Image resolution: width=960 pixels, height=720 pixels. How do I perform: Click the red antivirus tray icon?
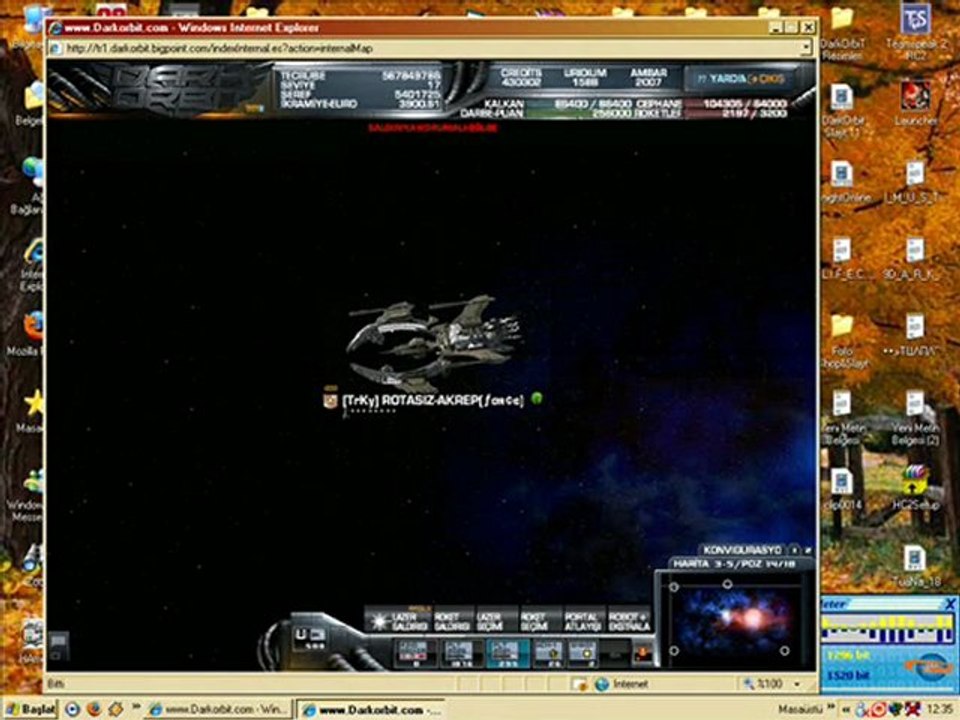tap(878, 710)
